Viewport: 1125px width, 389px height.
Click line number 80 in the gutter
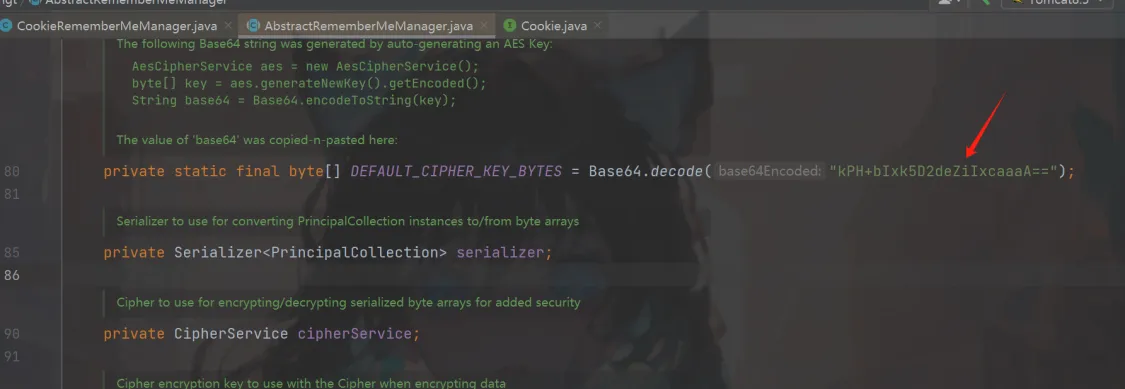click(x=12, y=172)
